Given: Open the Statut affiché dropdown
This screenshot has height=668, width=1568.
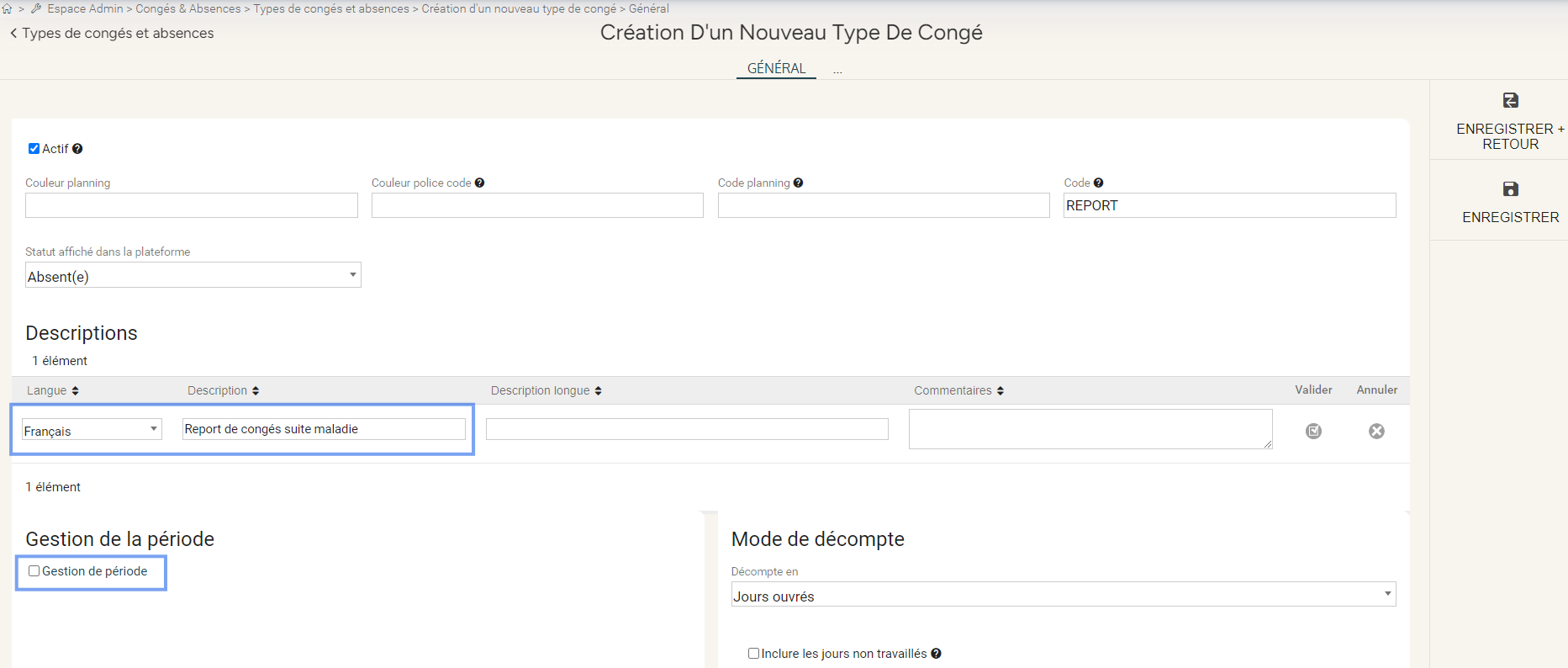Looking at the screenshot, I should [193, 276].
